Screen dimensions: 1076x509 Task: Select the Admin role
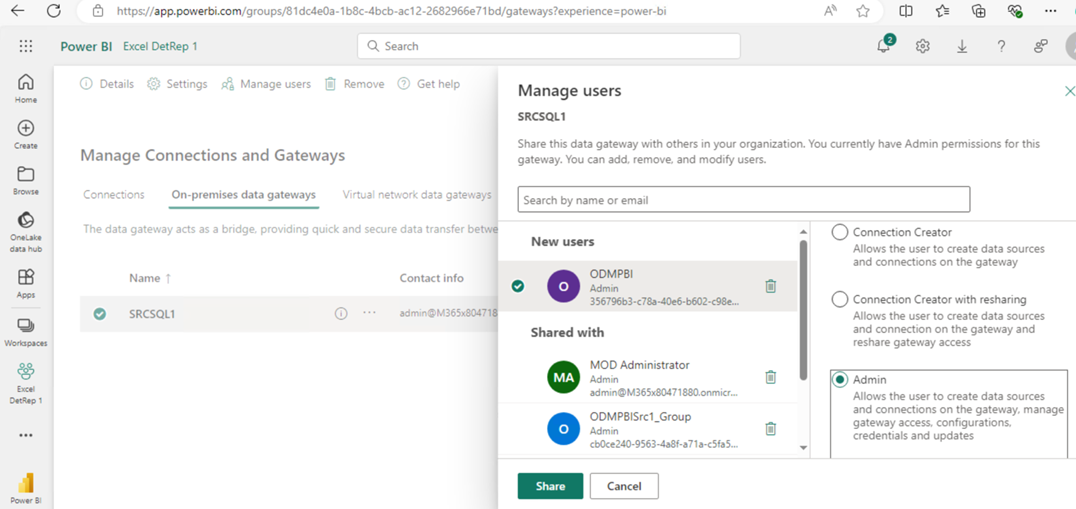pos(840,380)
